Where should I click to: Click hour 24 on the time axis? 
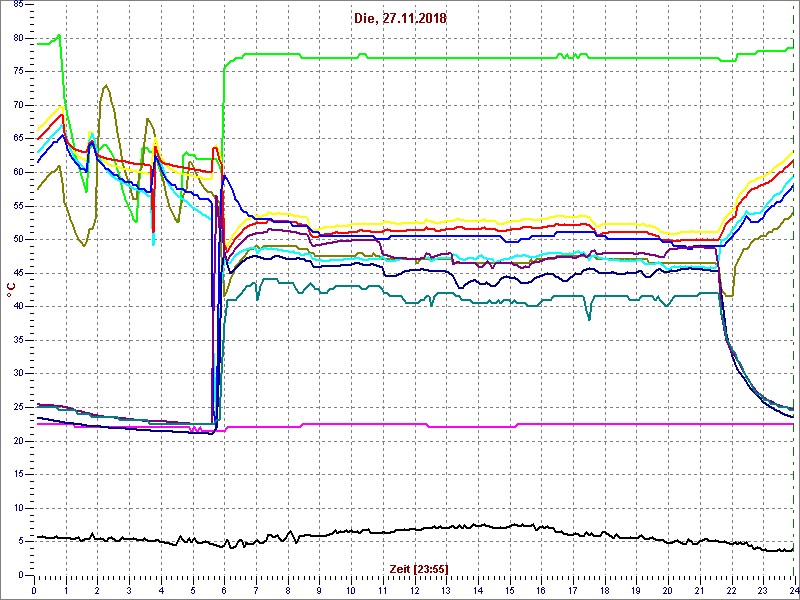[x=792, y=588]
